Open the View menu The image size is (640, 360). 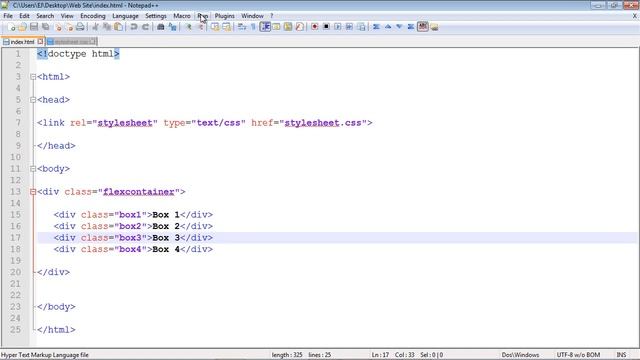point(67,16)
